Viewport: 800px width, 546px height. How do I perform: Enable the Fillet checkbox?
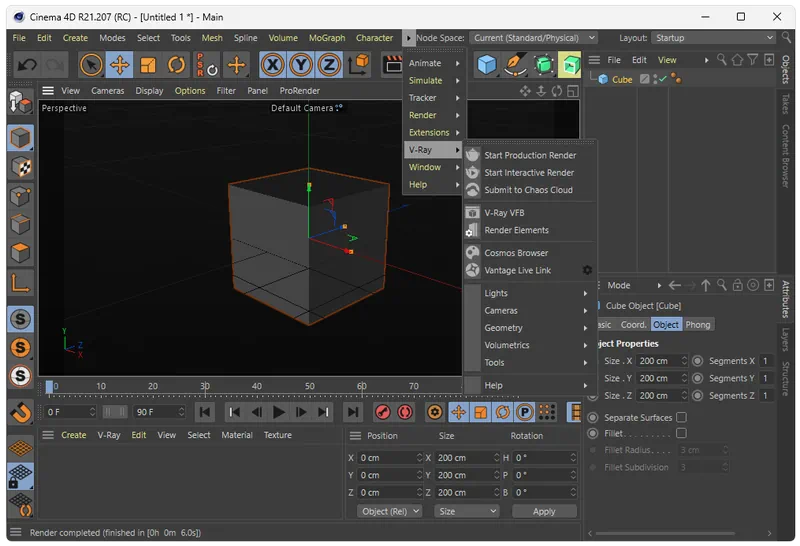click(681, 433)
